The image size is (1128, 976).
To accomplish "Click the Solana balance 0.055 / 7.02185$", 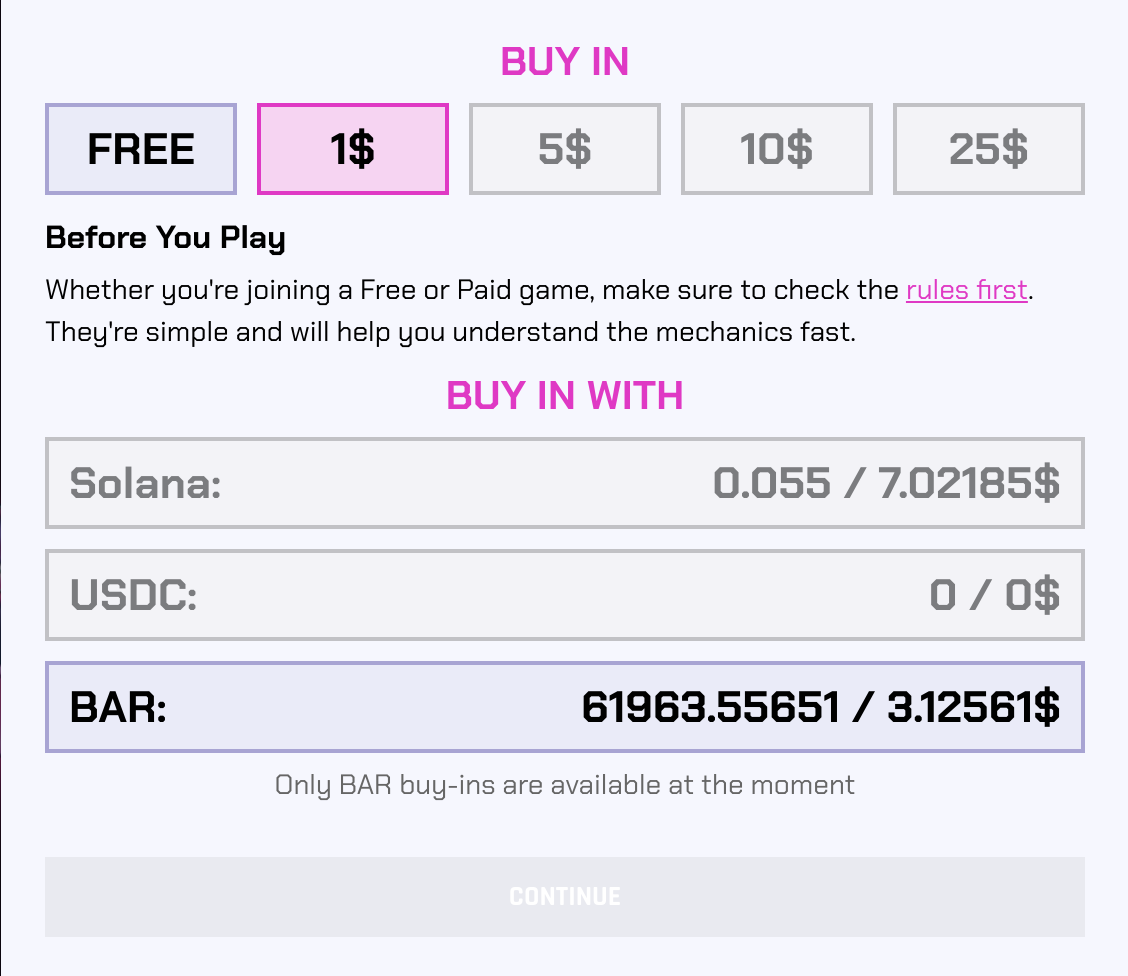I will 886,484.
